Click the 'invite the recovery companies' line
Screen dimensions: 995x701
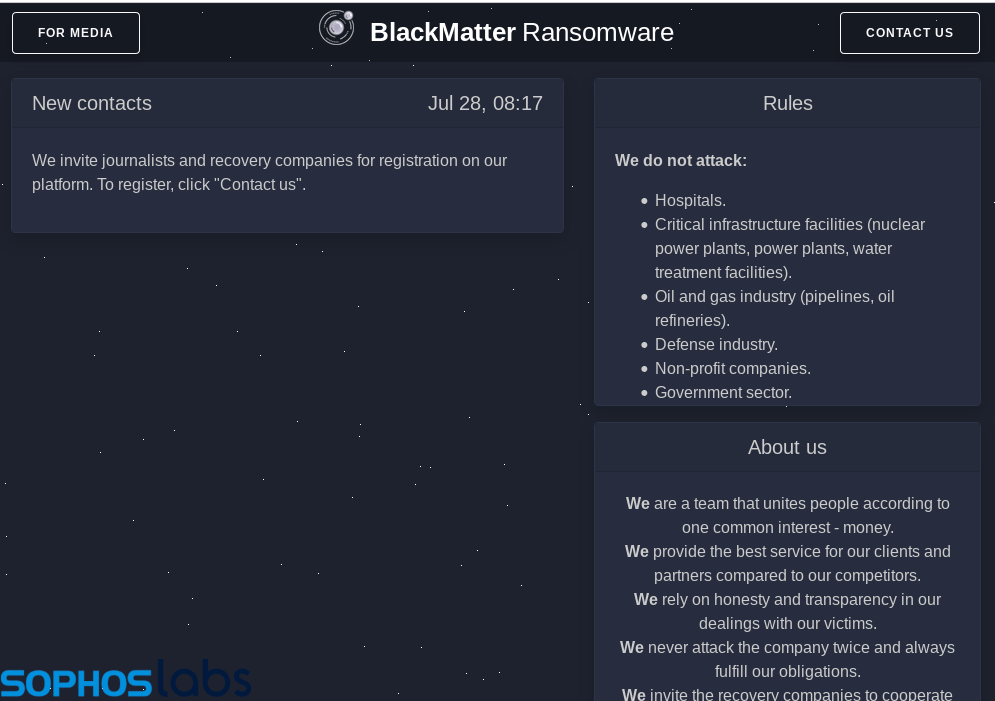pyautogui.click(x=787, y=694)
